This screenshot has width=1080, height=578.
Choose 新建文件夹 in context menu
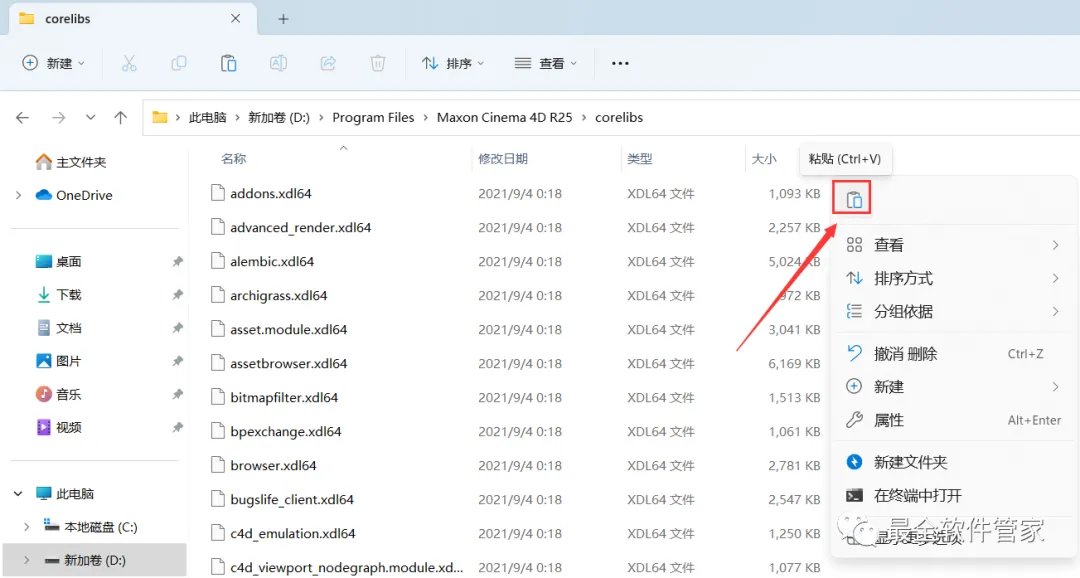(953, 462)
